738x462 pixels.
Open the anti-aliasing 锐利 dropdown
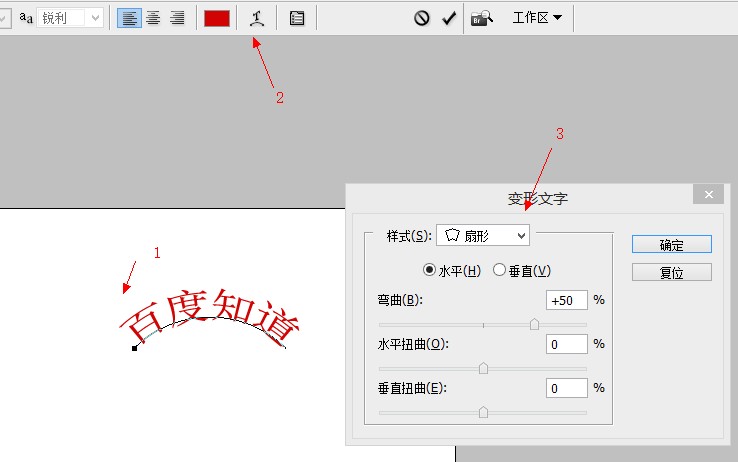tap(70, 18)
